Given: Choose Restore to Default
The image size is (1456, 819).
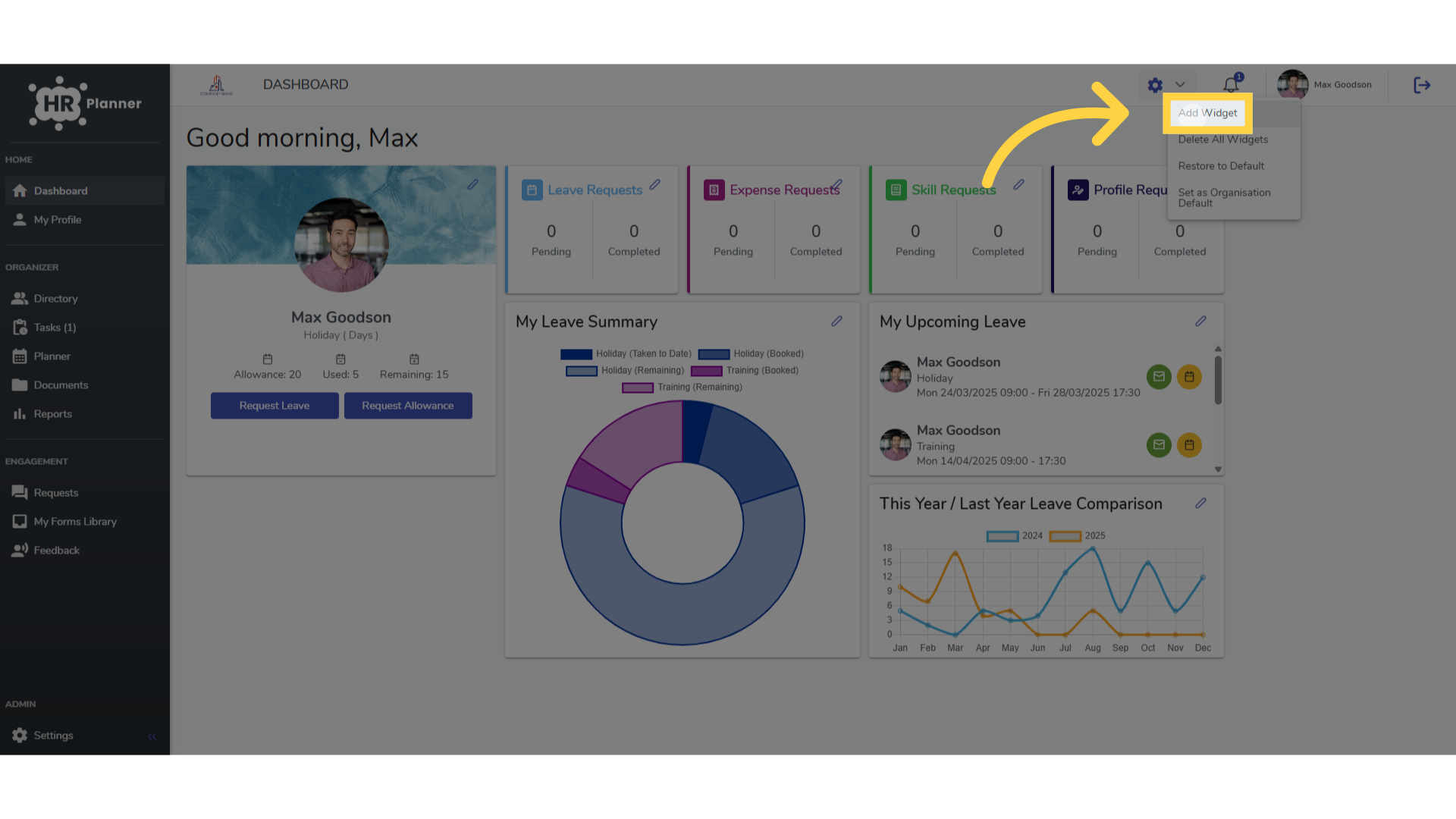Looking at the screenshot, I should pyautogui.click(x=1221, y=166).
